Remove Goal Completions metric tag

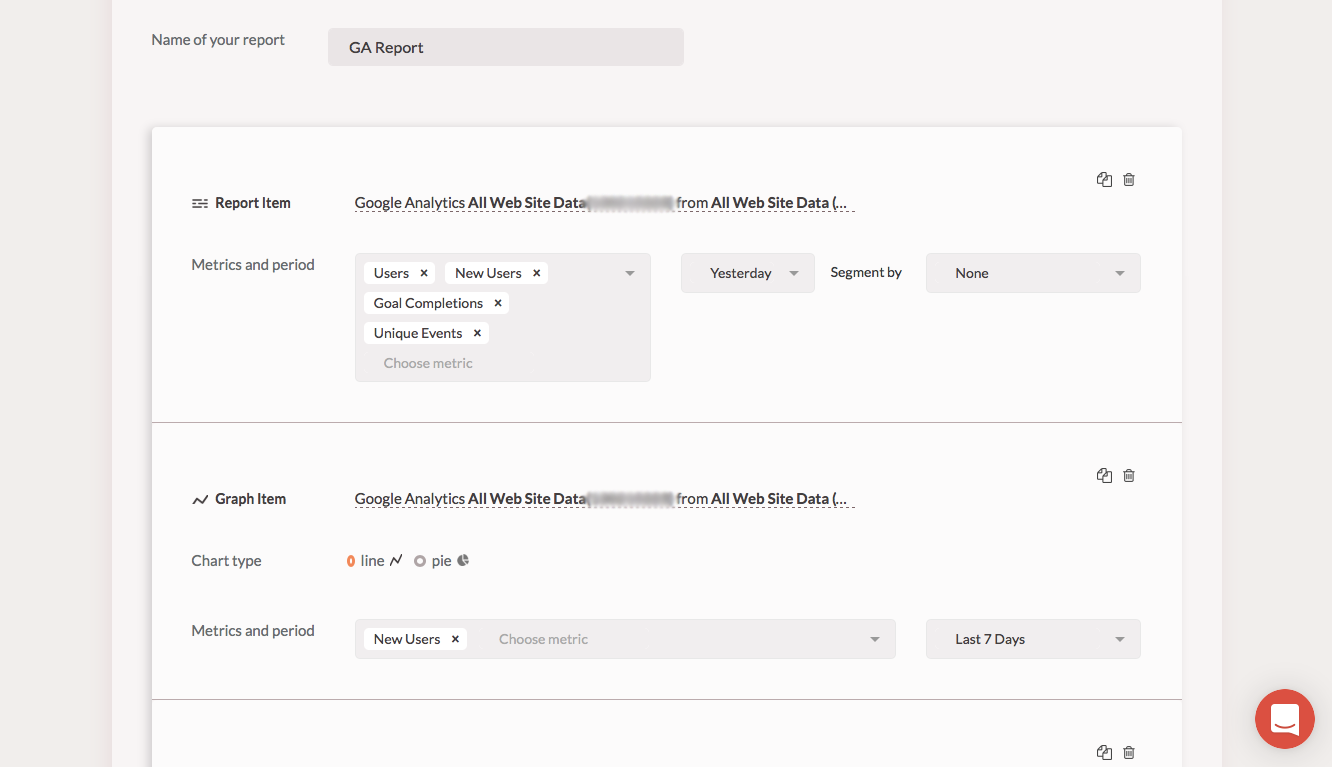(x=498, y=303)
